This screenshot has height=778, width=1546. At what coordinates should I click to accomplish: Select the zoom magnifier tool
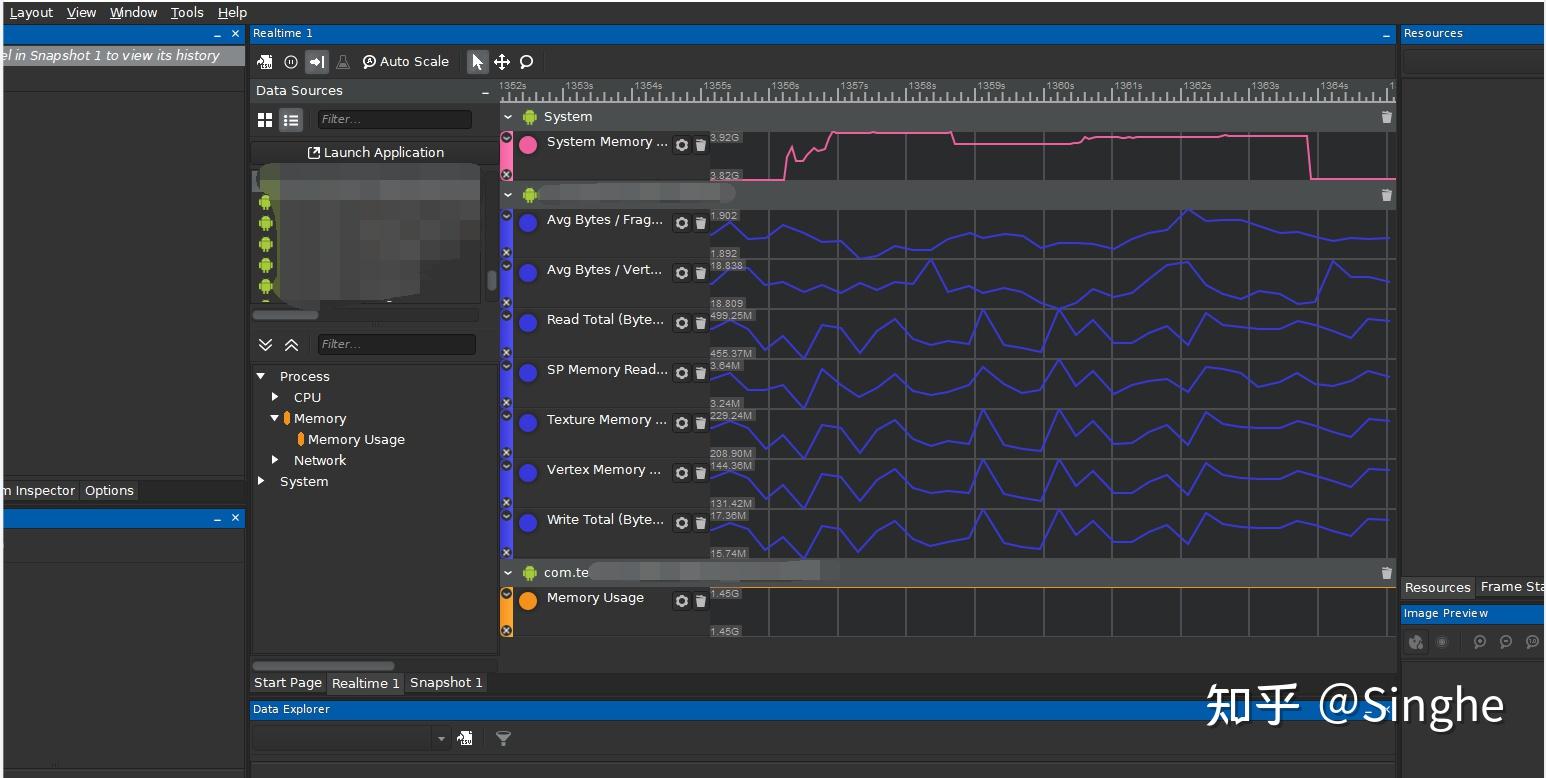tap(527, 62)
